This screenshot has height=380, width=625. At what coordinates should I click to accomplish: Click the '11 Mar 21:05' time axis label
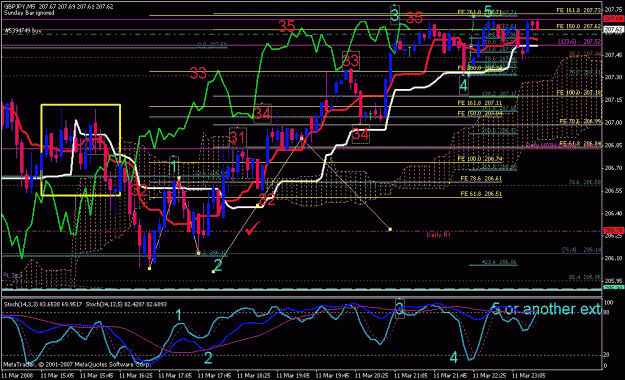(x=411, y=375)
